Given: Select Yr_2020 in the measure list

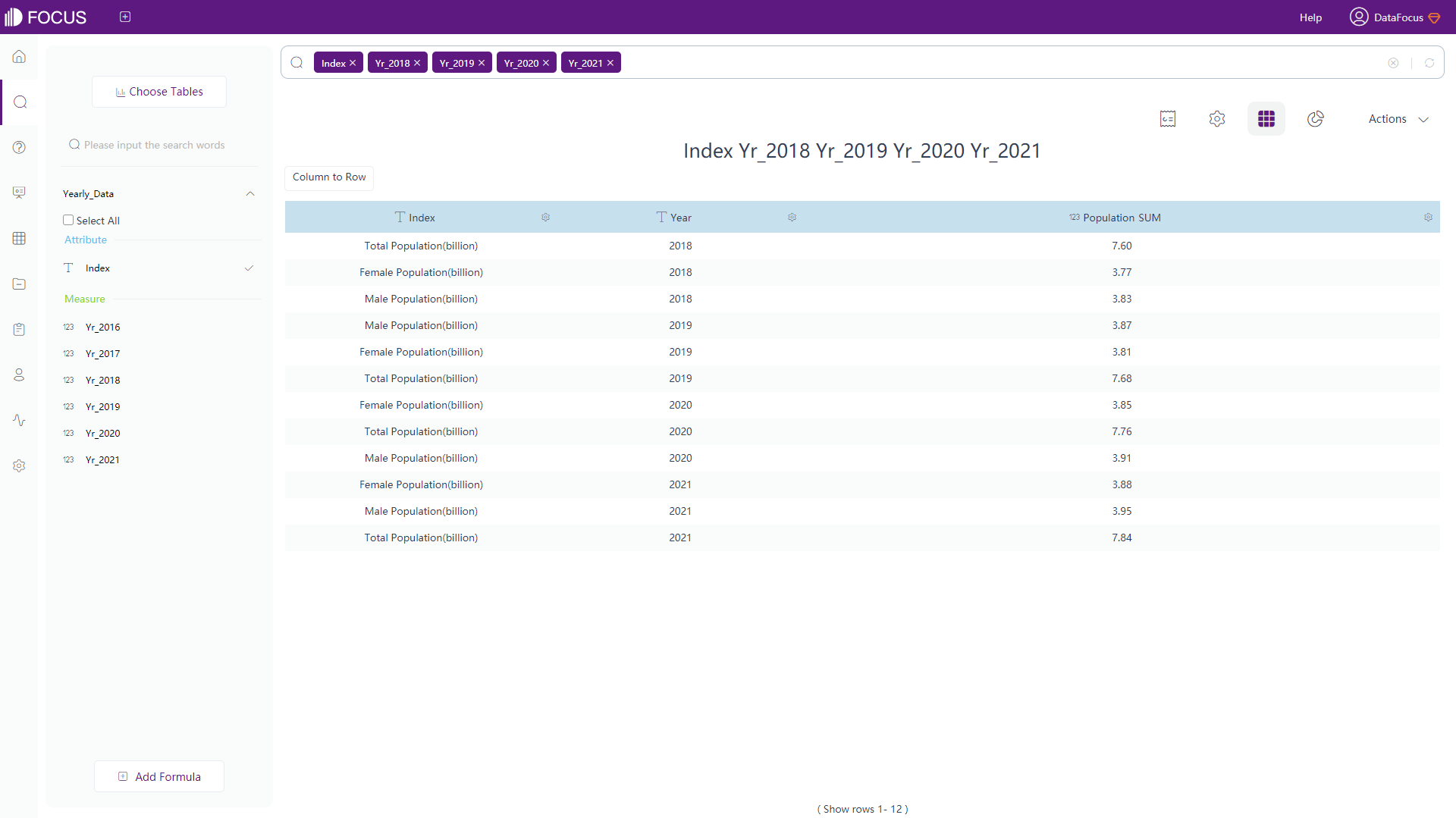Looking at the screenshot, I should [102, 434].
